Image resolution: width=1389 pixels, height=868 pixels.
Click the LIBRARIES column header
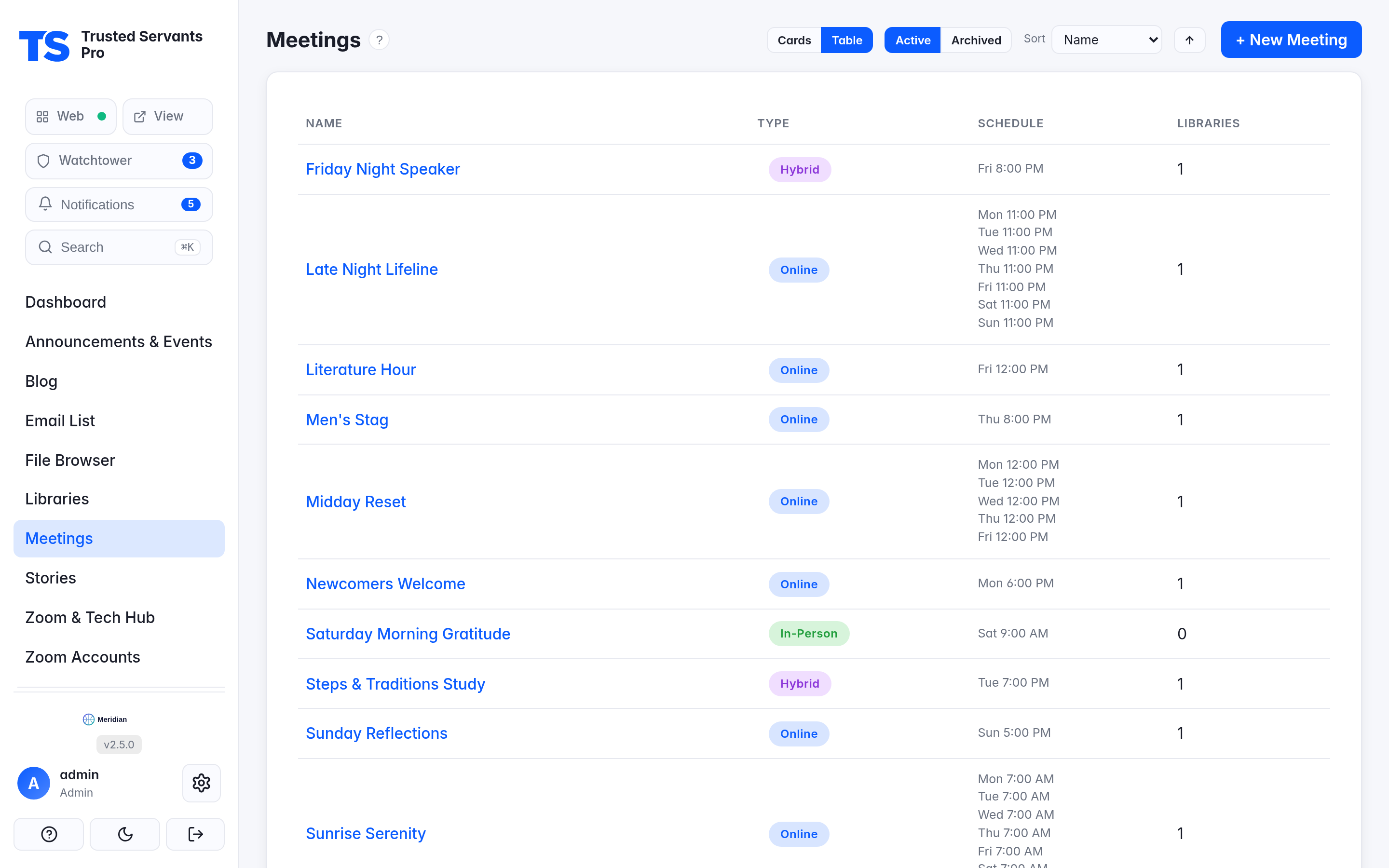[1208, 123]
